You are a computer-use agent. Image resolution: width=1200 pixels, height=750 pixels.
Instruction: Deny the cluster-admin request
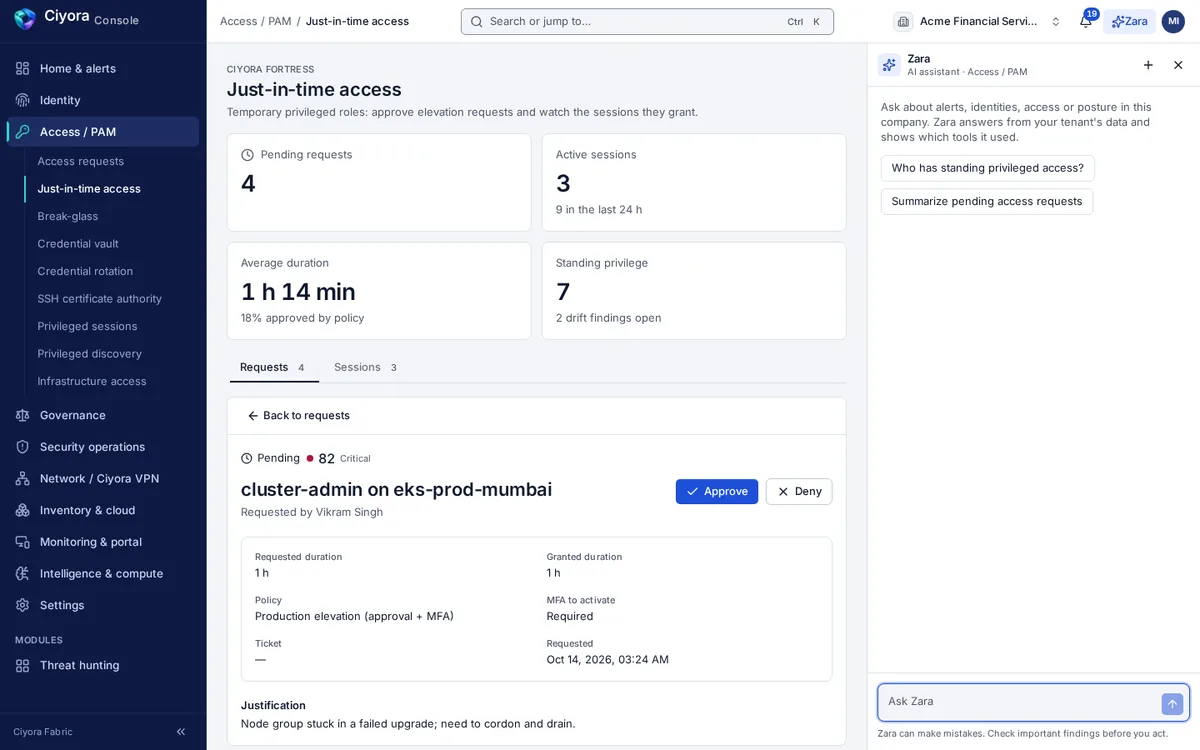[x=799, y=492]
